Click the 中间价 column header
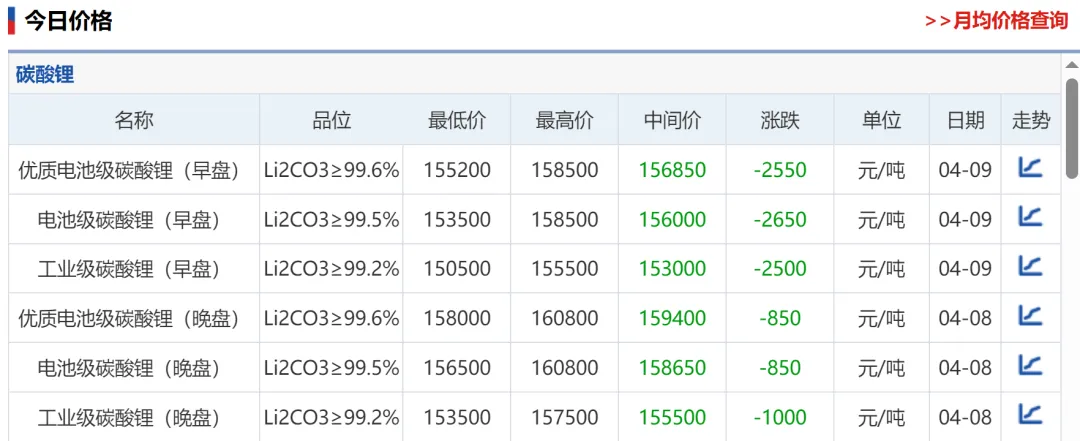This screenshot has height=441, width=1080. [x=672, y=121]
